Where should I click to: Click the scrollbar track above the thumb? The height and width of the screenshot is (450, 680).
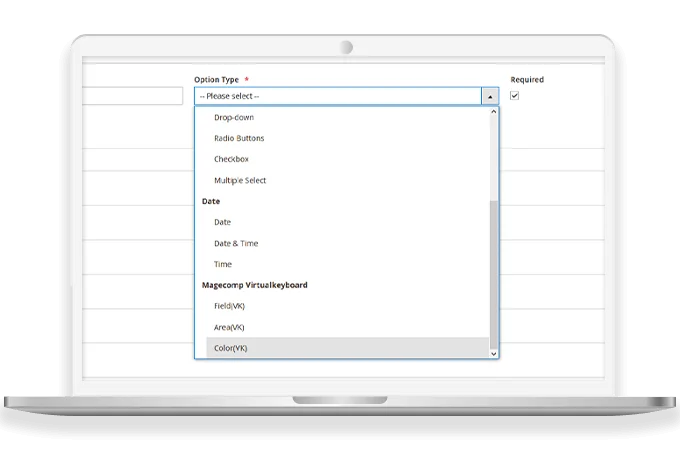pyautogui.click(x=493, y=155)
